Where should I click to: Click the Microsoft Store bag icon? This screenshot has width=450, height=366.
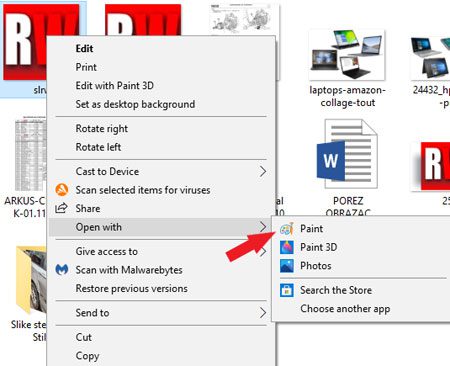(287, 290)
